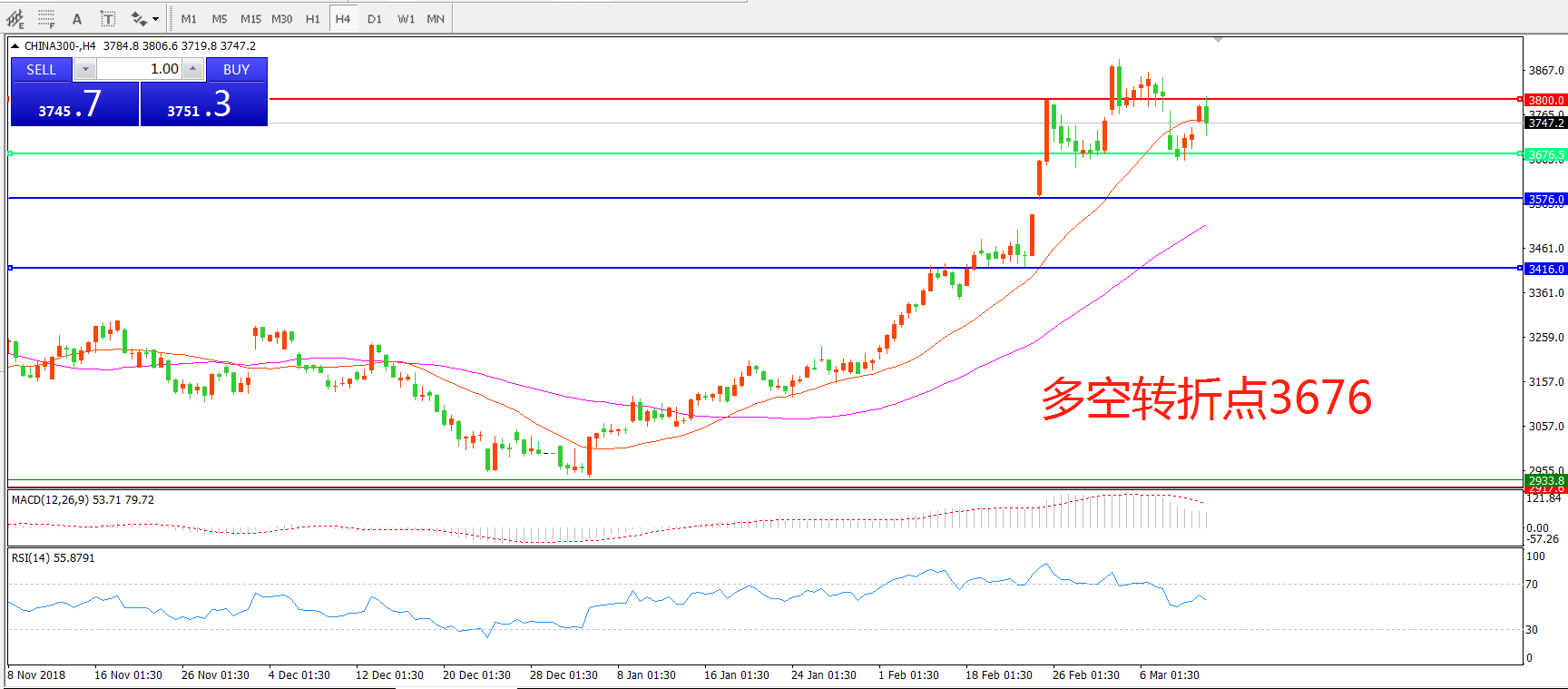This screenshot has height=689, width=1568.
Task: Switch to the D1 timeframe
Action: 375,18
